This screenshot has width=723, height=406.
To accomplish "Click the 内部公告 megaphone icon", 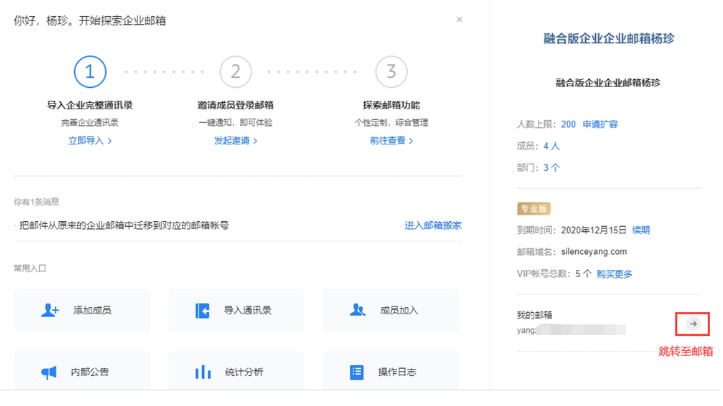I will click(x=49, y=372).
